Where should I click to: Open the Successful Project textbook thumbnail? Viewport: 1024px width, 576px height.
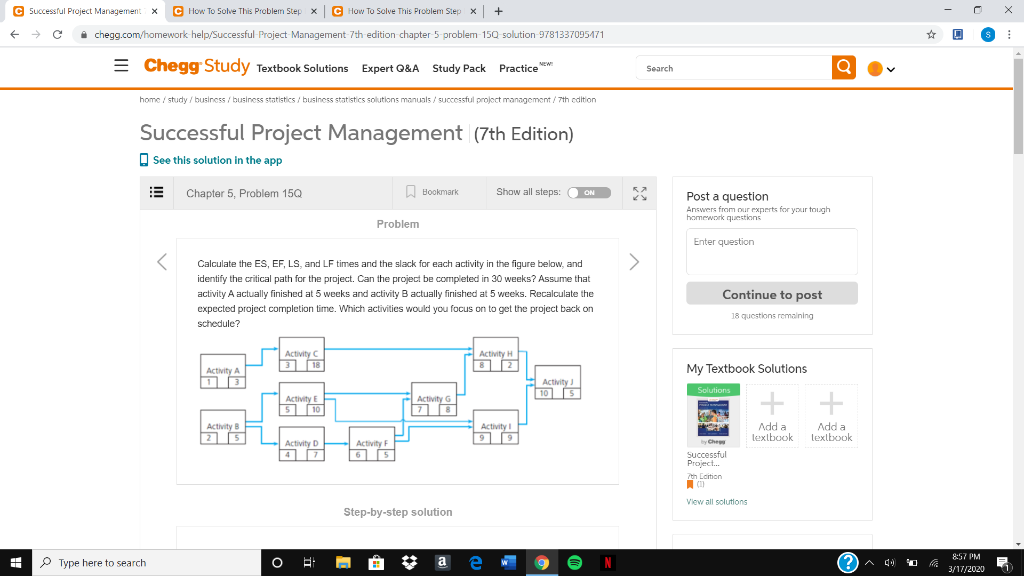click(x=713, y=415)
